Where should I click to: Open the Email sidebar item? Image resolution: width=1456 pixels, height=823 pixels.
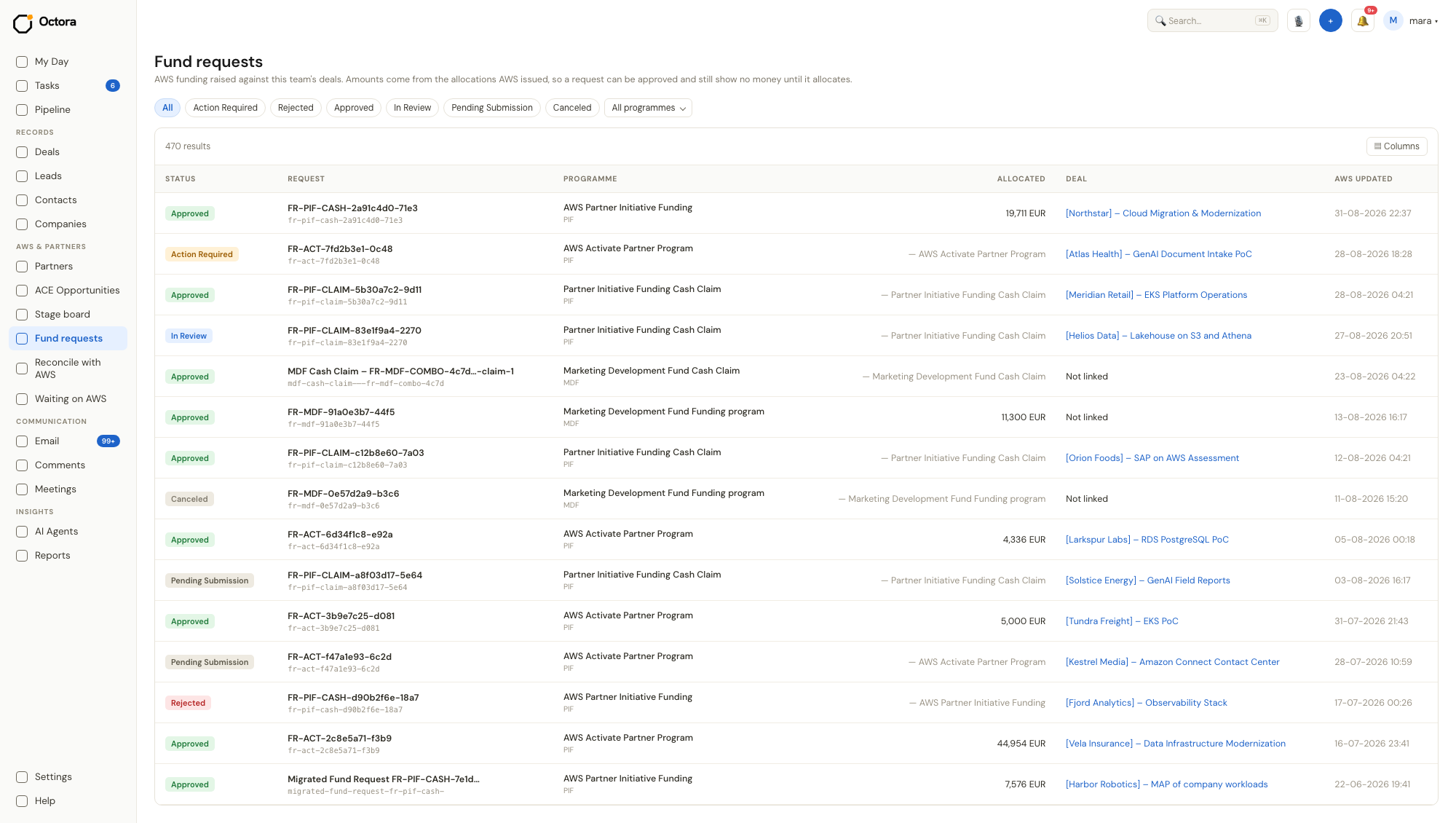tap(68, 441)
